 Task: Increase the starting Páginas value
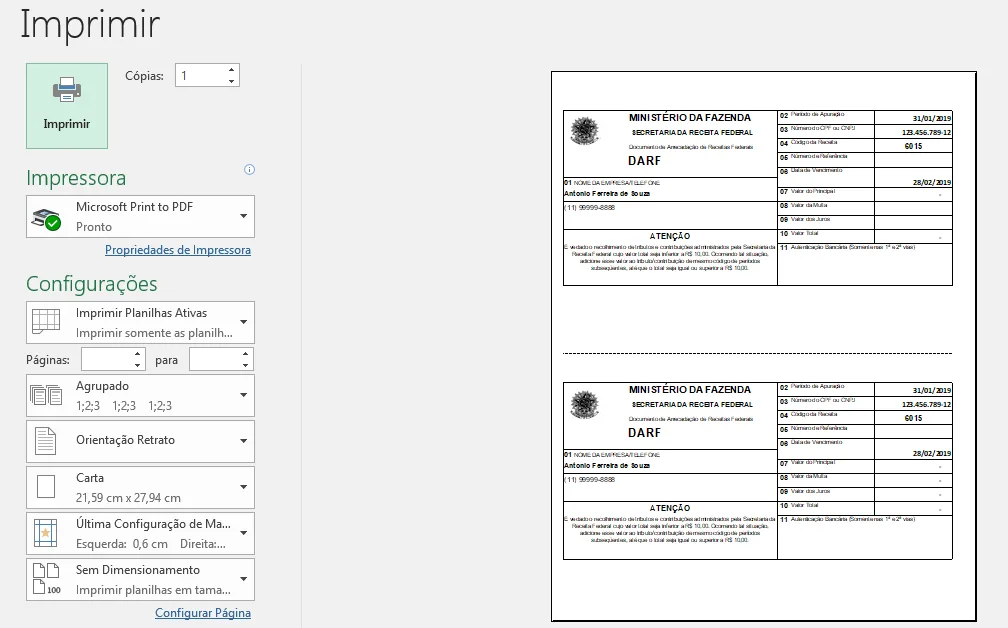pyautogui.click(x=138, y=354)
